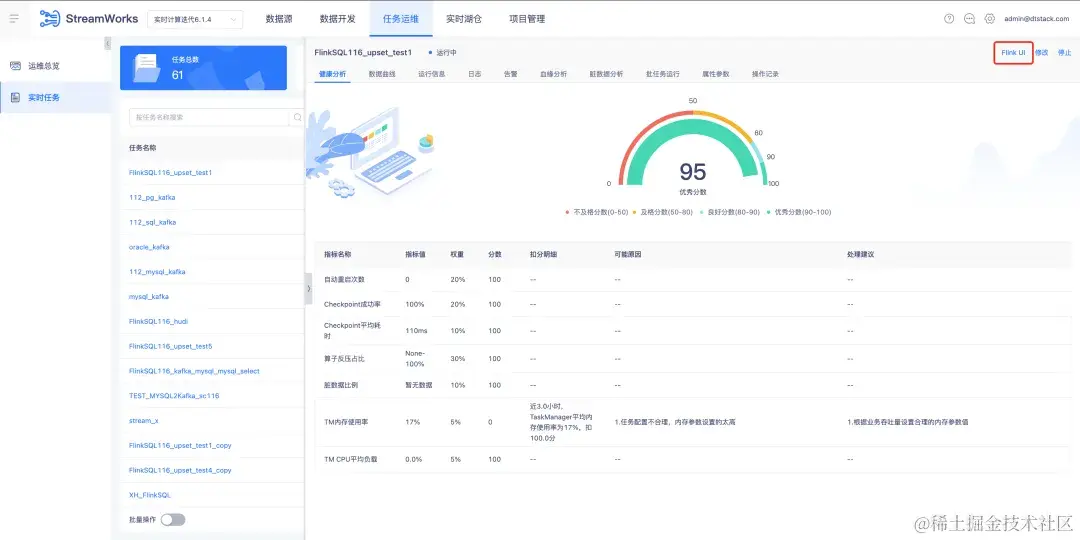Click the task name search field
Viewport: 1080px width, 540px height.
(x=209, y=117)
